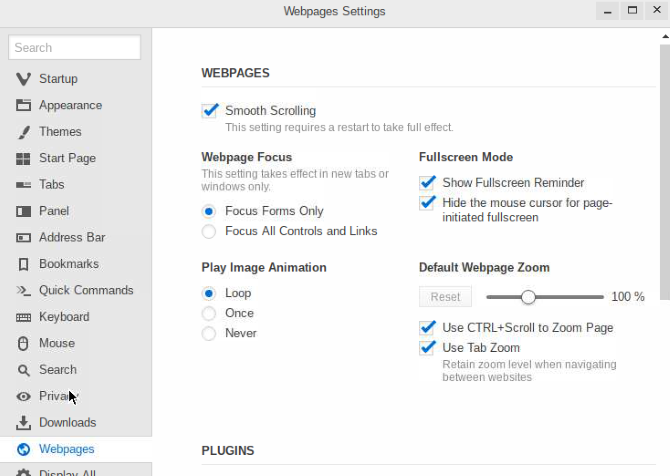Viewport: 670px width, 476px height.
Task: Toggle Hide the mouse cursor checkbox
Action: click(427, 203)
